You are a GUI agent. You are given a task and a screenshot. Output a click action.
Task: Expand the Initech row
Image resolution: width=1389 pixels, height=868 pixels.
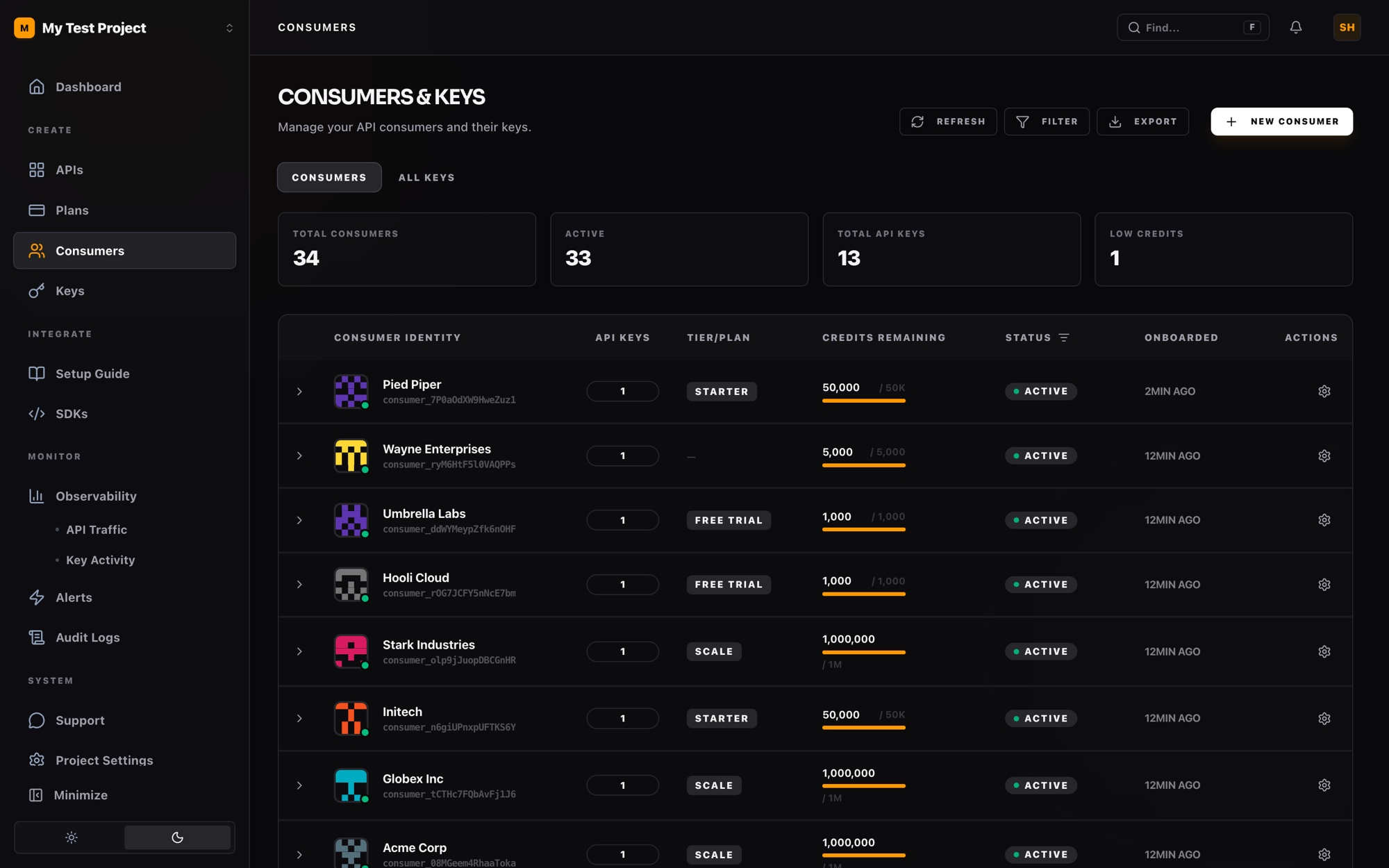point(299,719)
